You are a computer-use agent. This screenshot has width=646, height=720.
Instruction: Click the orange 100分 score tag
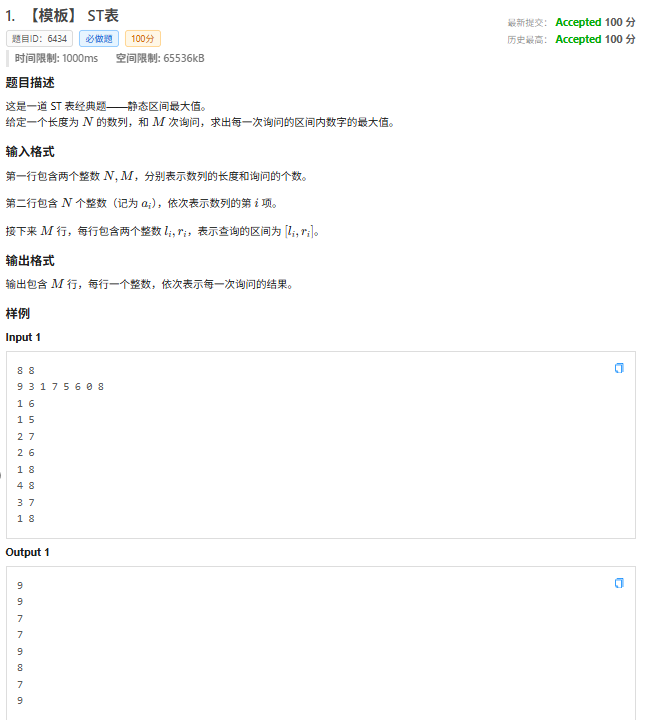(143, 39)
